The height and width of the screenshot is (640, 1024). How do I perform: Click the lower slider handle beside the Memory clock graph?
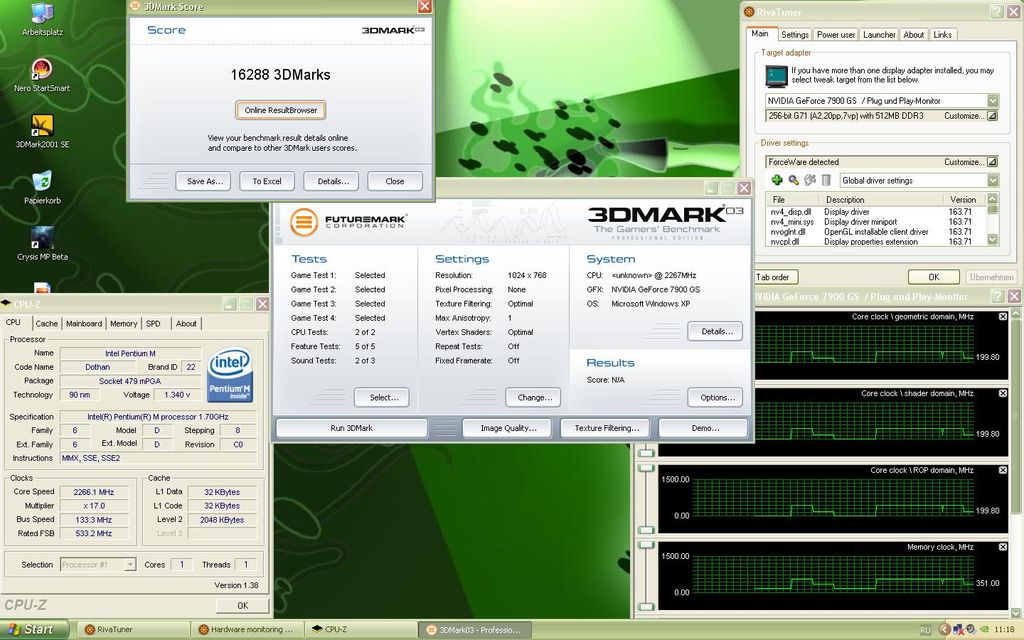click(x=646, y=607)
